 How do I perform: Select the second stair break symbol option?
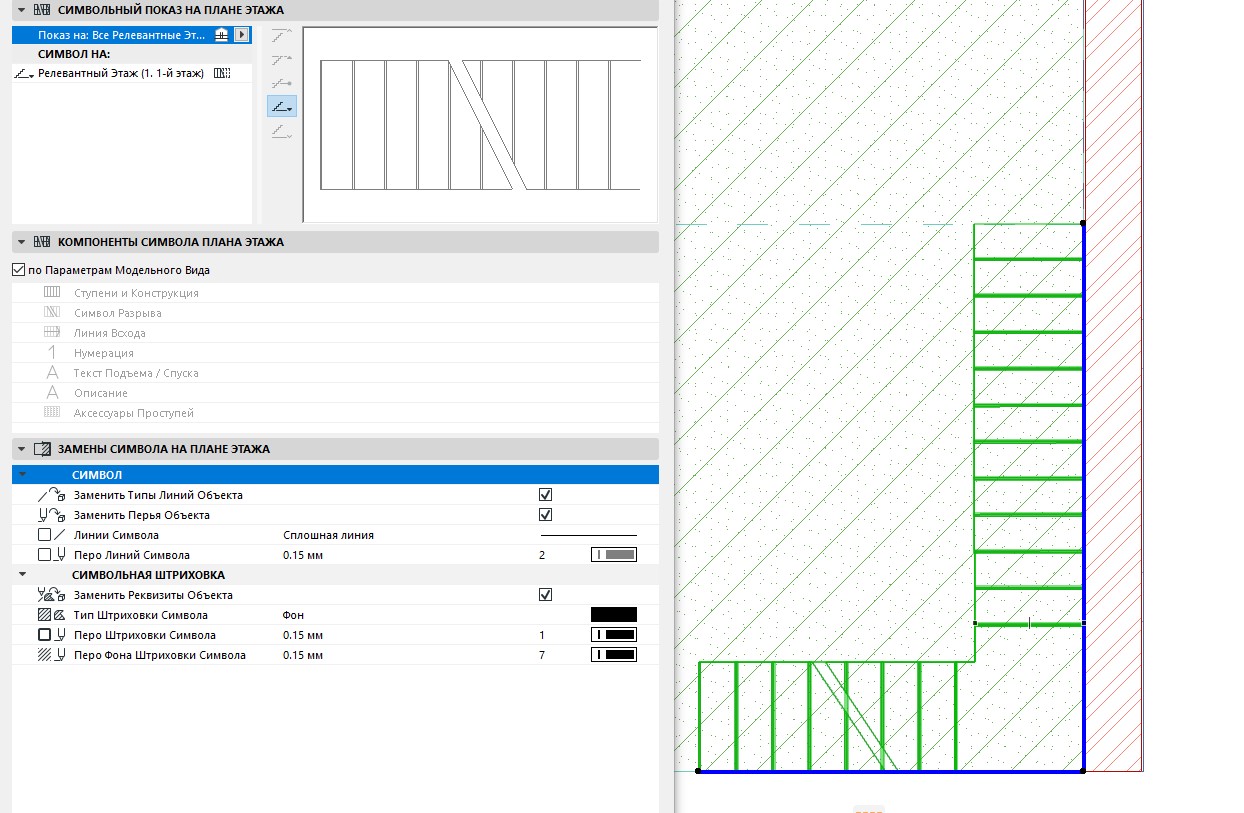pos(283,59)
